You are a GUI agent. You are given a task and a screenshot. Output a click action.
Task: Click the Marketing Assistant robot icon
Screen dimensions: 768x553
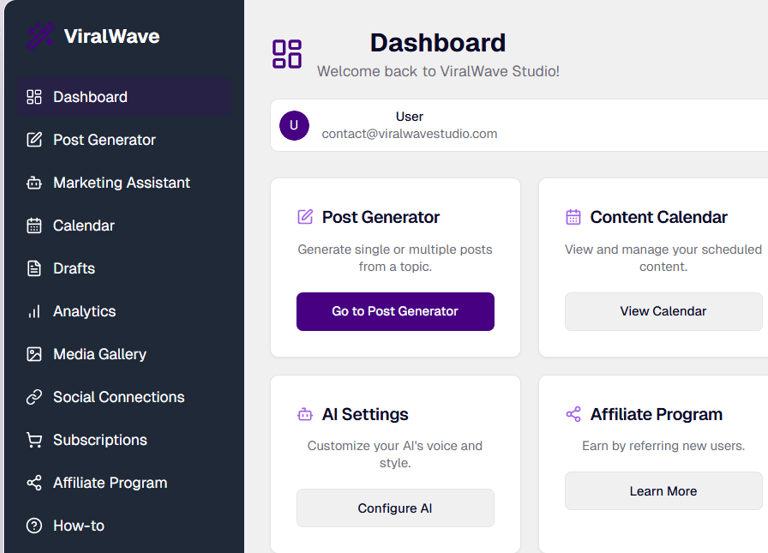[x=34, y=183]
